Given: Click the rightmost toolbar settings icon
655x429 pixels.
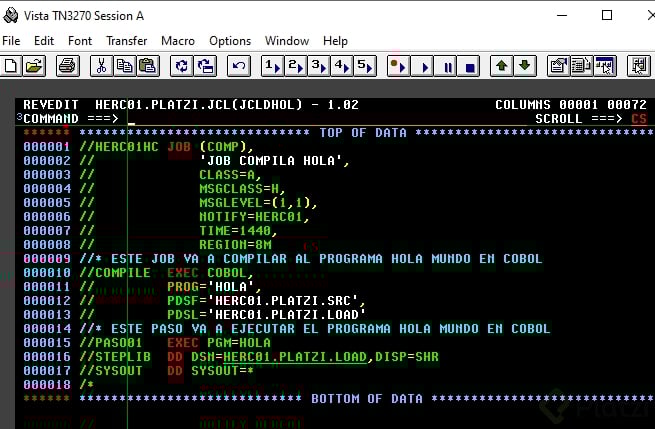Looking at the screenshot, I should coord(639,66).
